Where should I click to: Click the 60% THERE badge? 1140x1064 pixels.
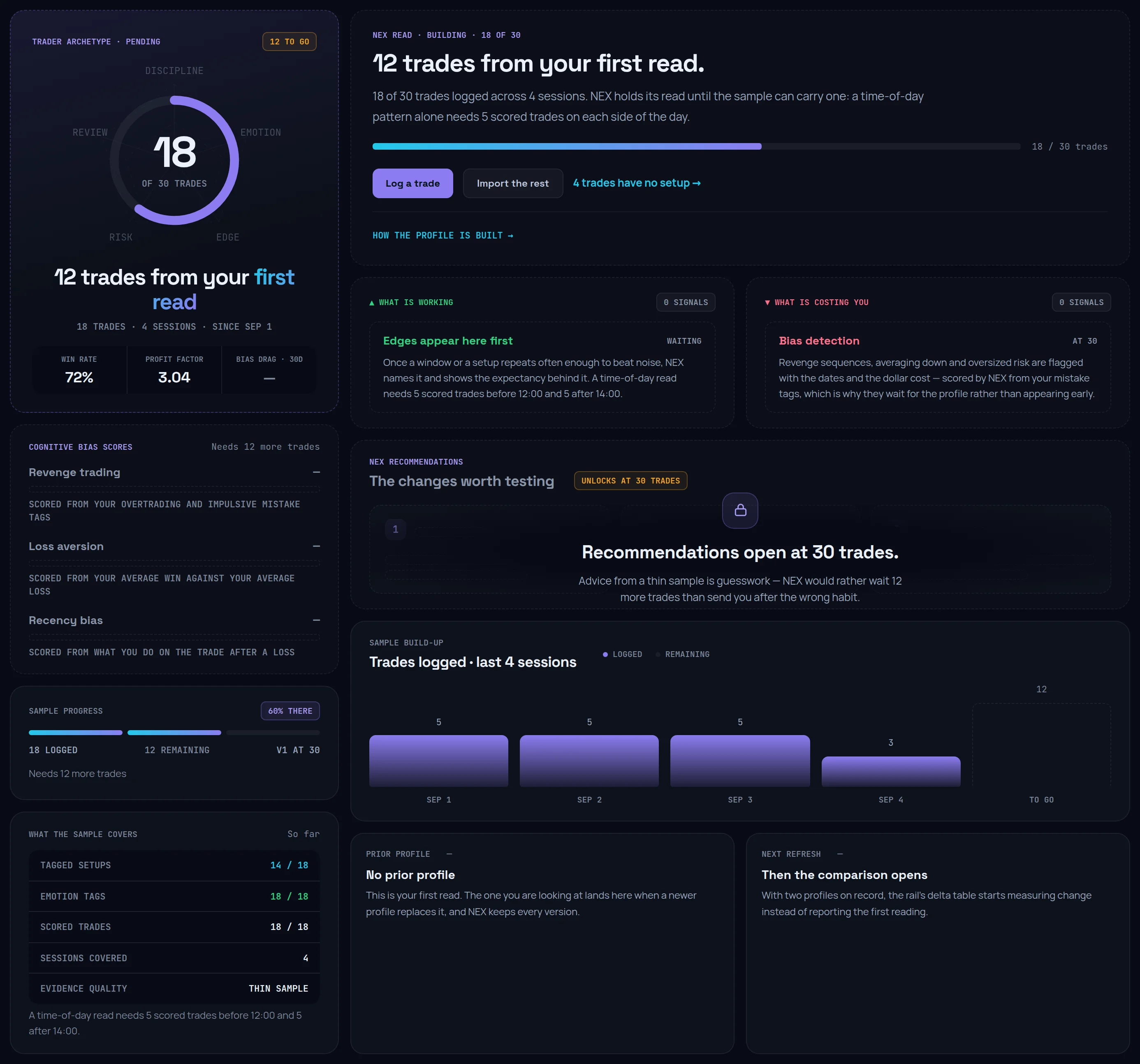point(290,711)
